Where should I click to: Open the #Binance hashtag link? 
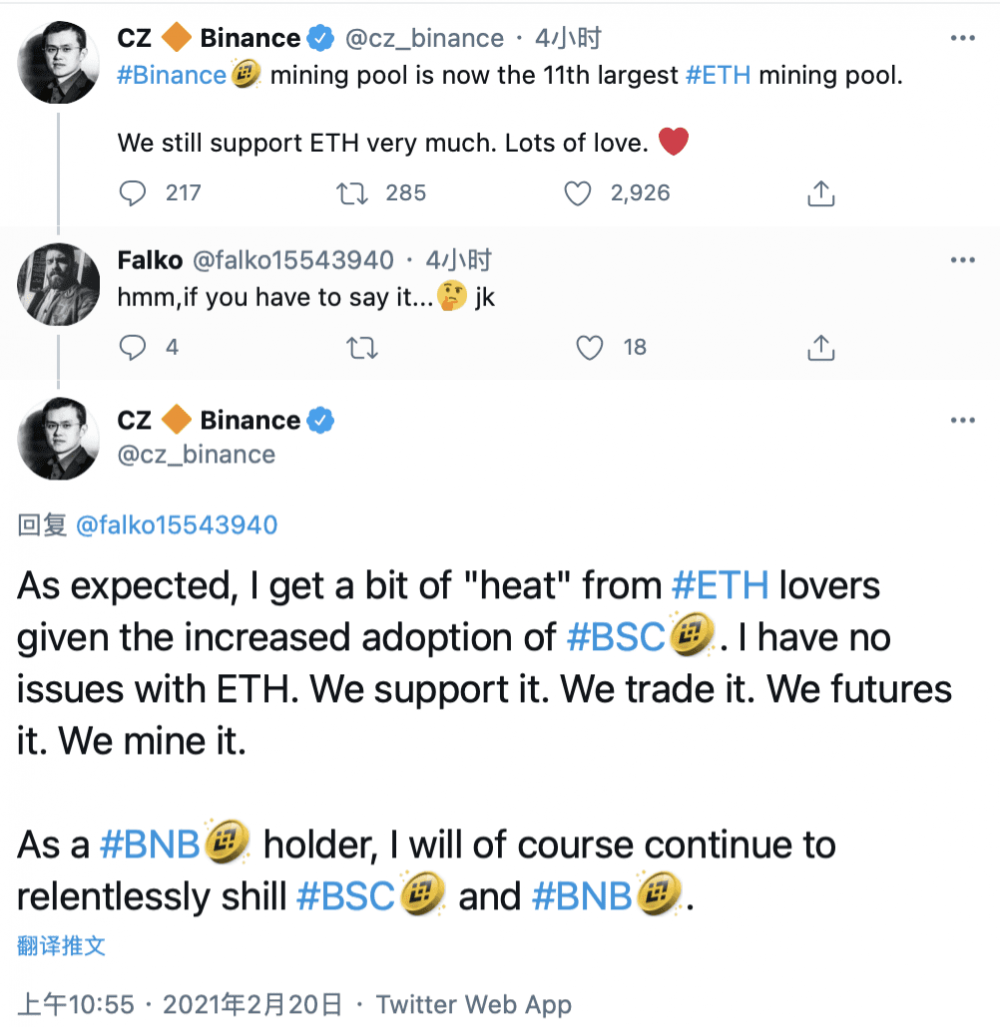(x=172, y=76)
